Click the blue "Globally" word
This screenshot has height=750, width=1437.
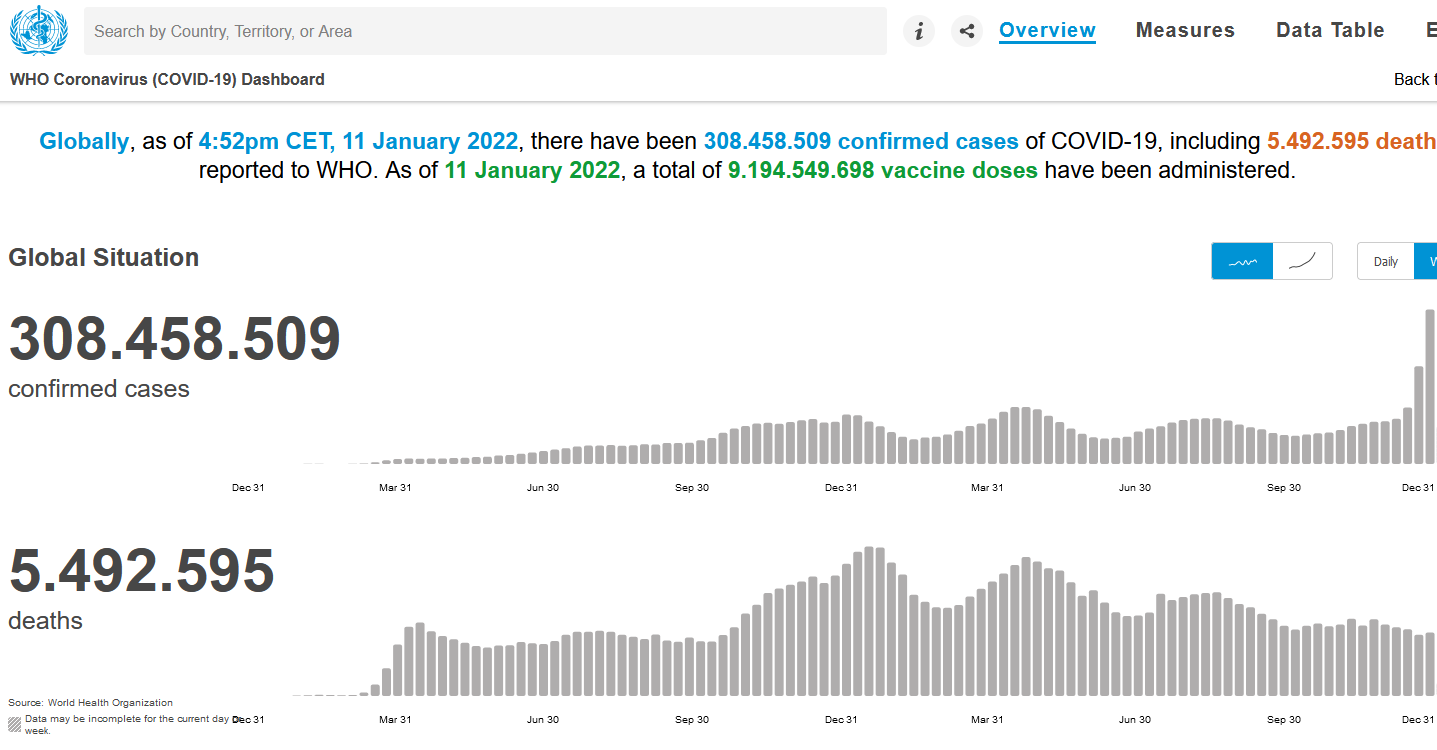tap(84, 141)
